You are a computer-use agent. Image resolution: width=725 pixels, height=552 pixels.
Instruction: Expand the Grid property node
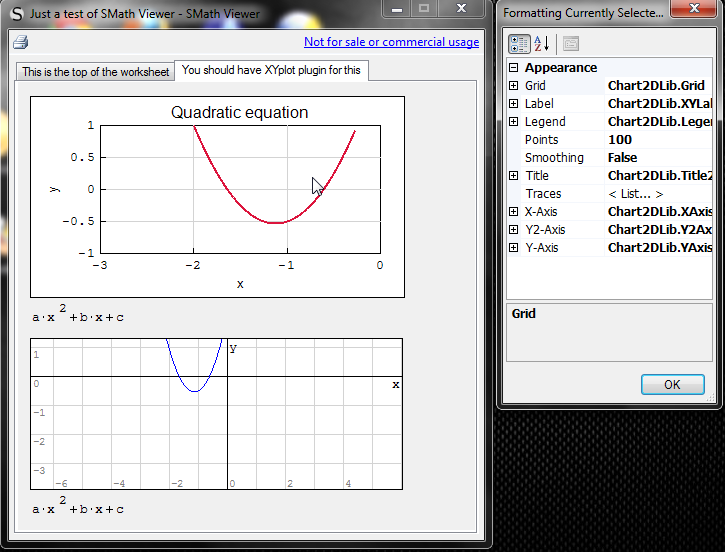coord(514,86)
